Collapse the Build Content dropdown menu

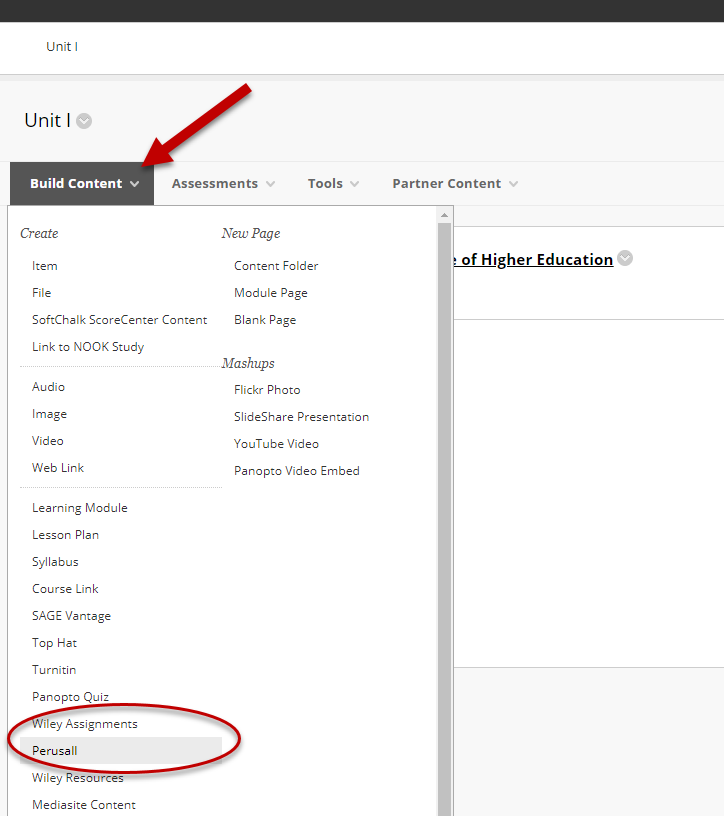pos(83,184)
